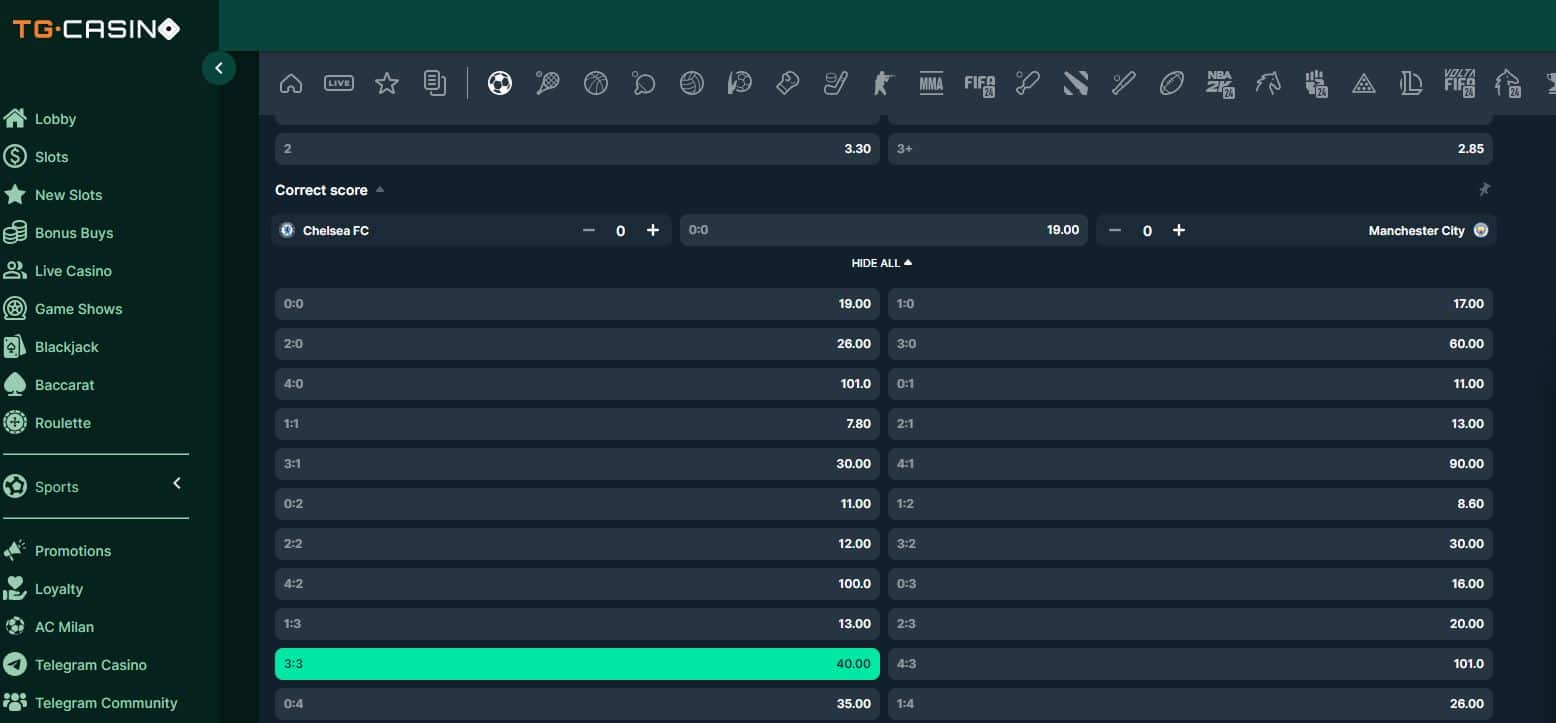Open the bet history slip icon
The image size is (1556, 723).
click(435, 83)
